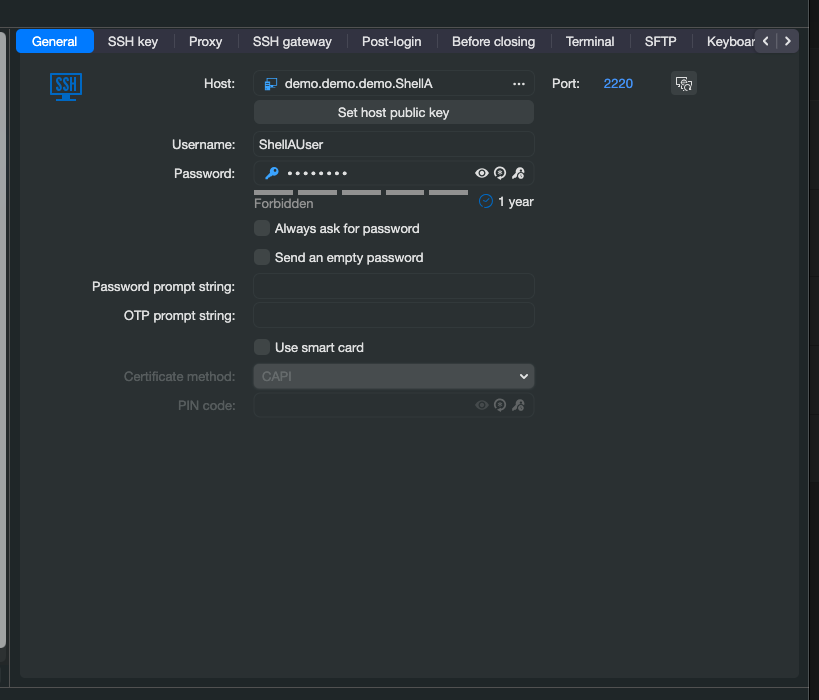Click the generator icon in PIN code field
This screenshot has height=700, width=819.
point(500,405)
